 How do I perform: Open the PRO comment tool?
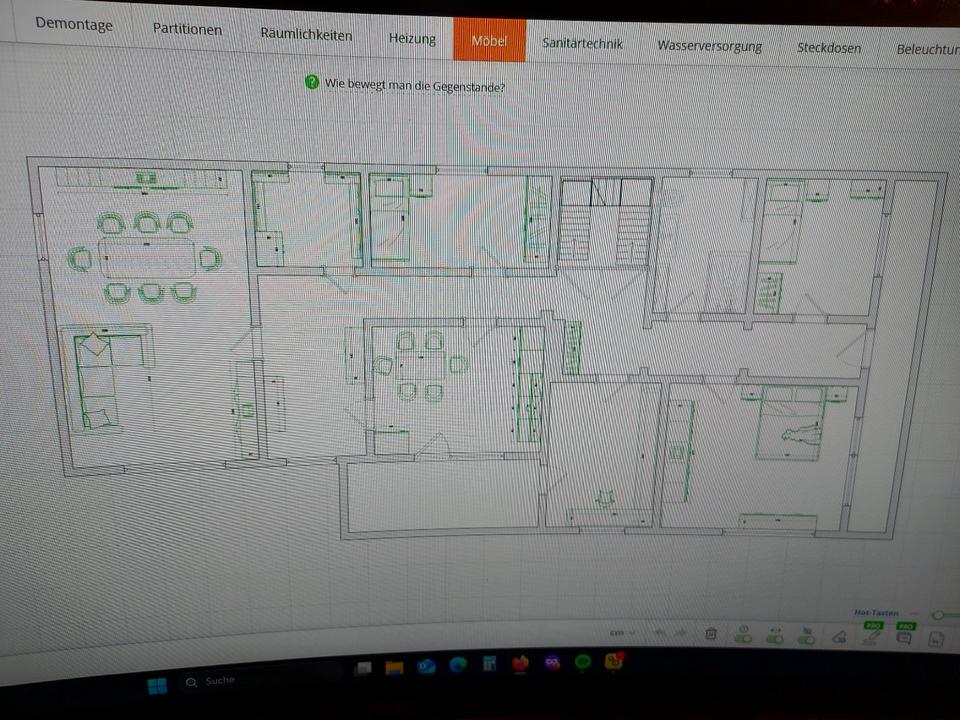[905, 638]
